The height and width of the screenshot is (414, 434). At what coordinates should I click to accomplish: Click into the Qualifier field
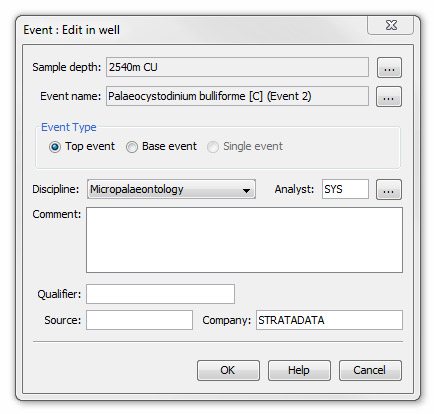click(160, 294)
